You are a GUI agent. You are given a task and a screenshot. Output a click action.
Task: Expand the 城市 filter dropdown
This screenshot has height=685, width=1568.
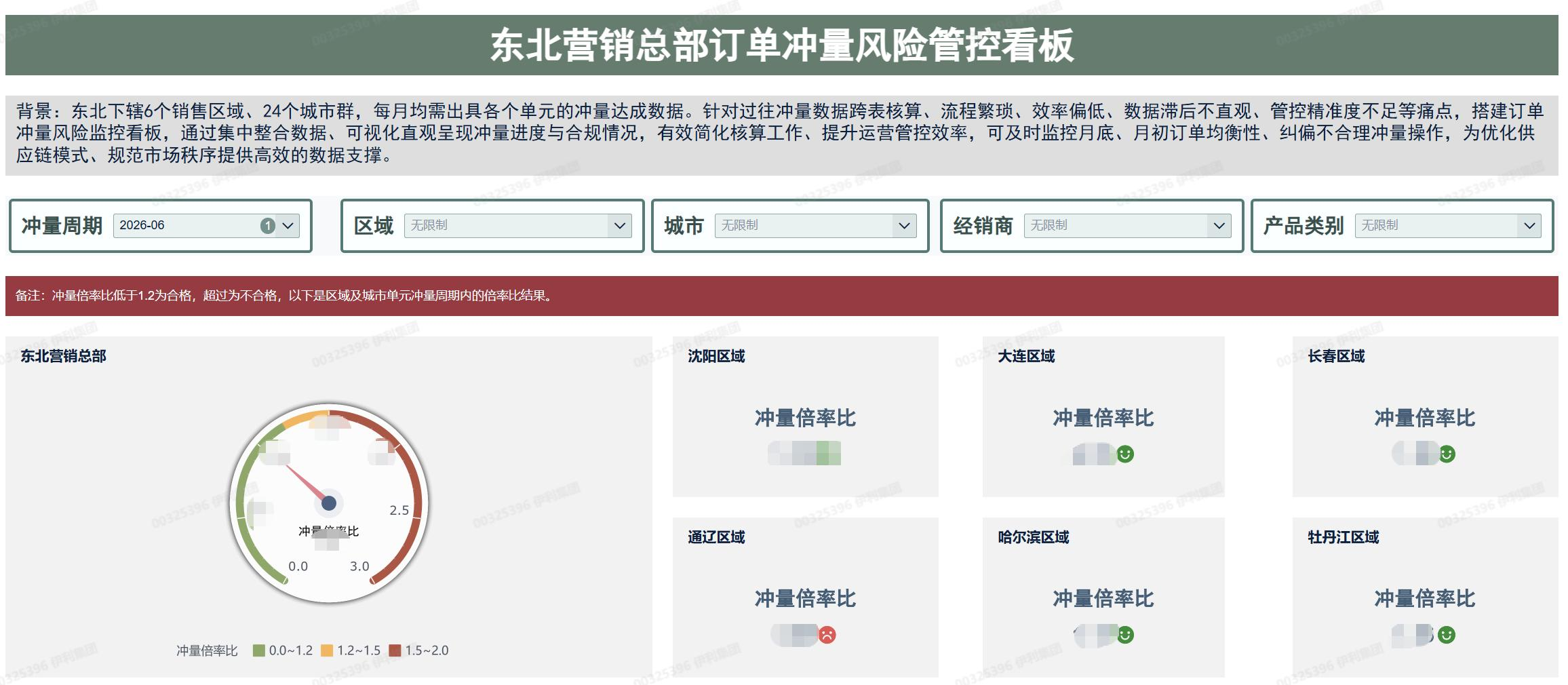(x=903, y=226)
